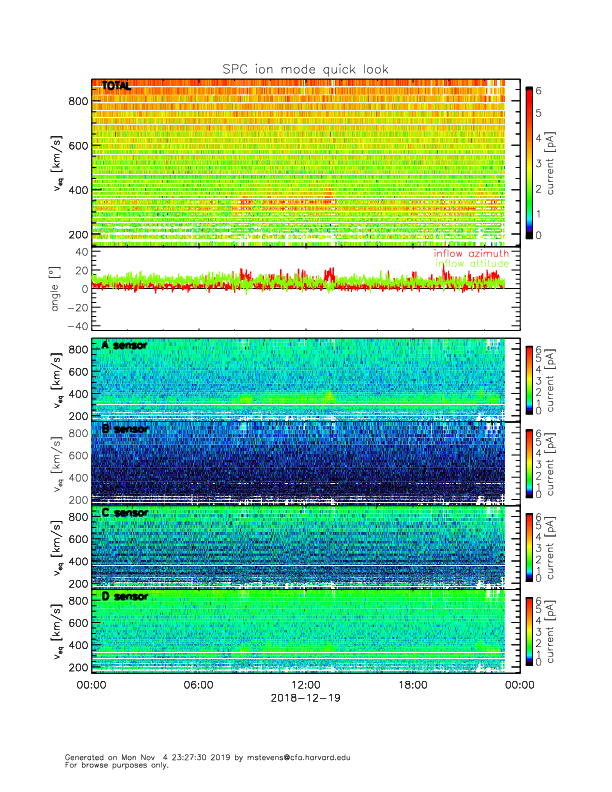Click the 'A sensor' panel label
The height and width of the screenshot is (792, 612).
pos(125,345)
